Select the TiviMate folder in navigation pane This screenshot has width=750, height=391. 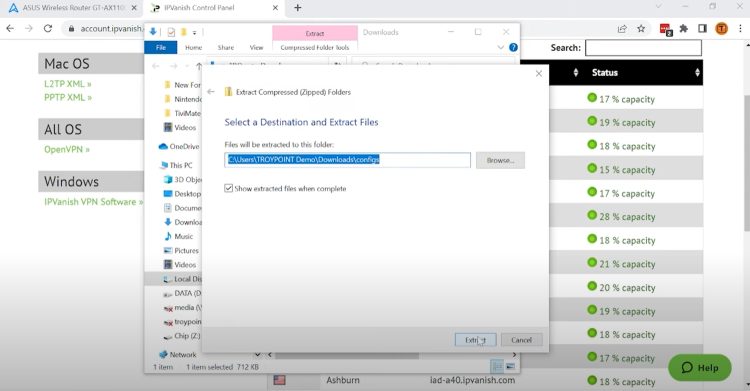182,113
